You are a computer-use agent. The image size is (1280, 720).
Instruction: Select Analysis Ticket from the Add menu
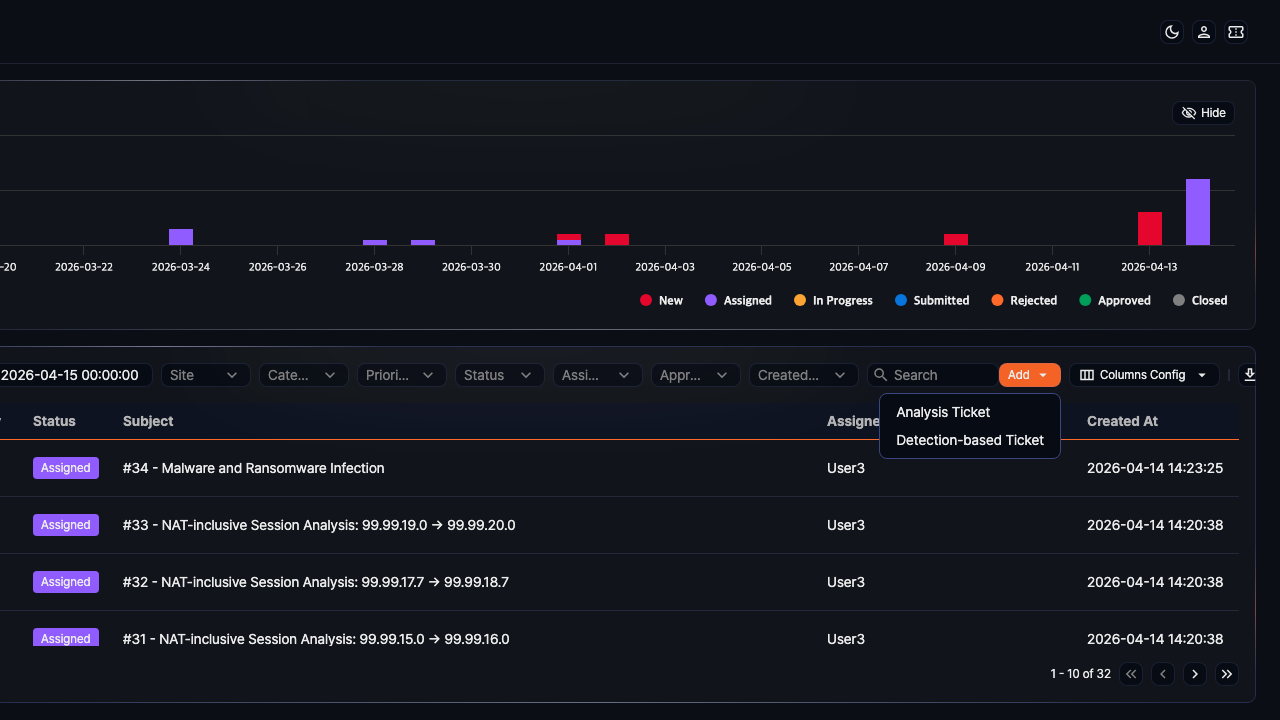[943, 412]
